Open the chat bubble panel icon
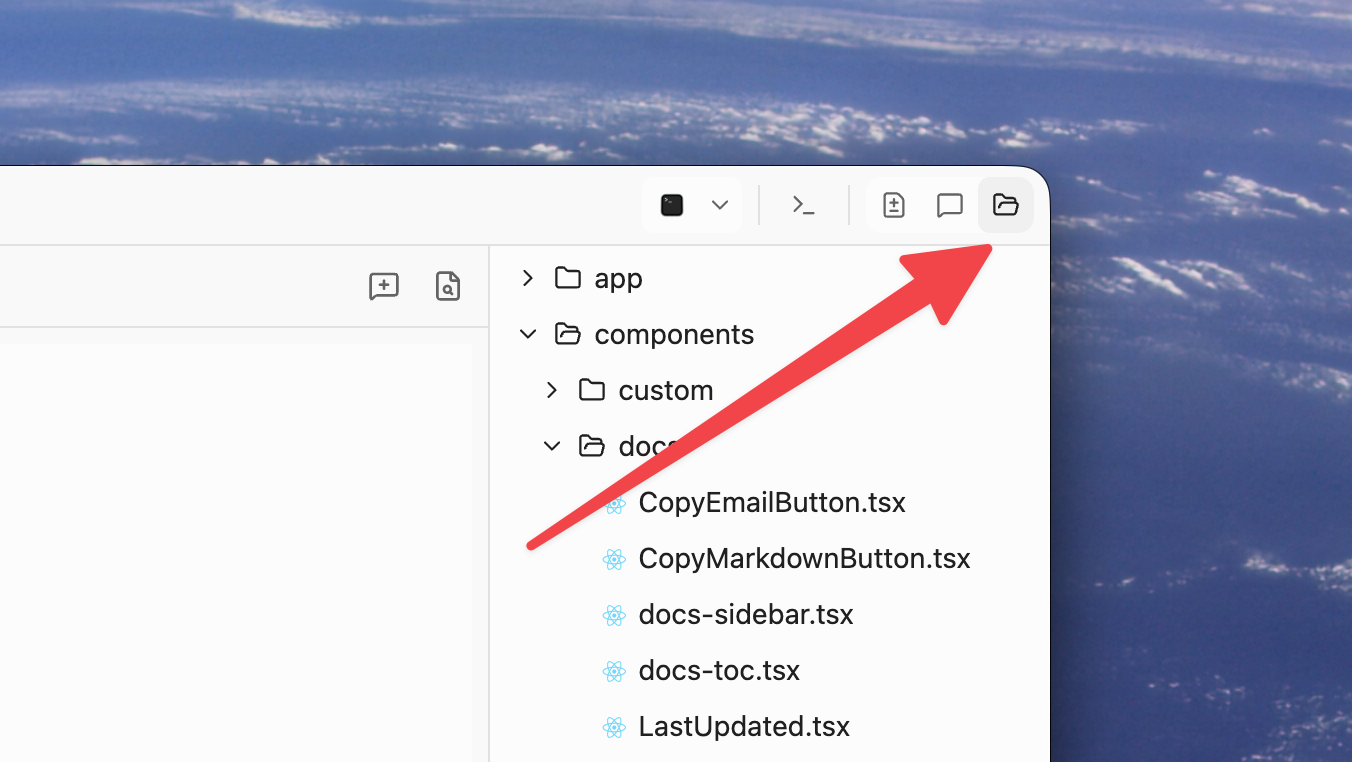 click(x=949, y=205)
